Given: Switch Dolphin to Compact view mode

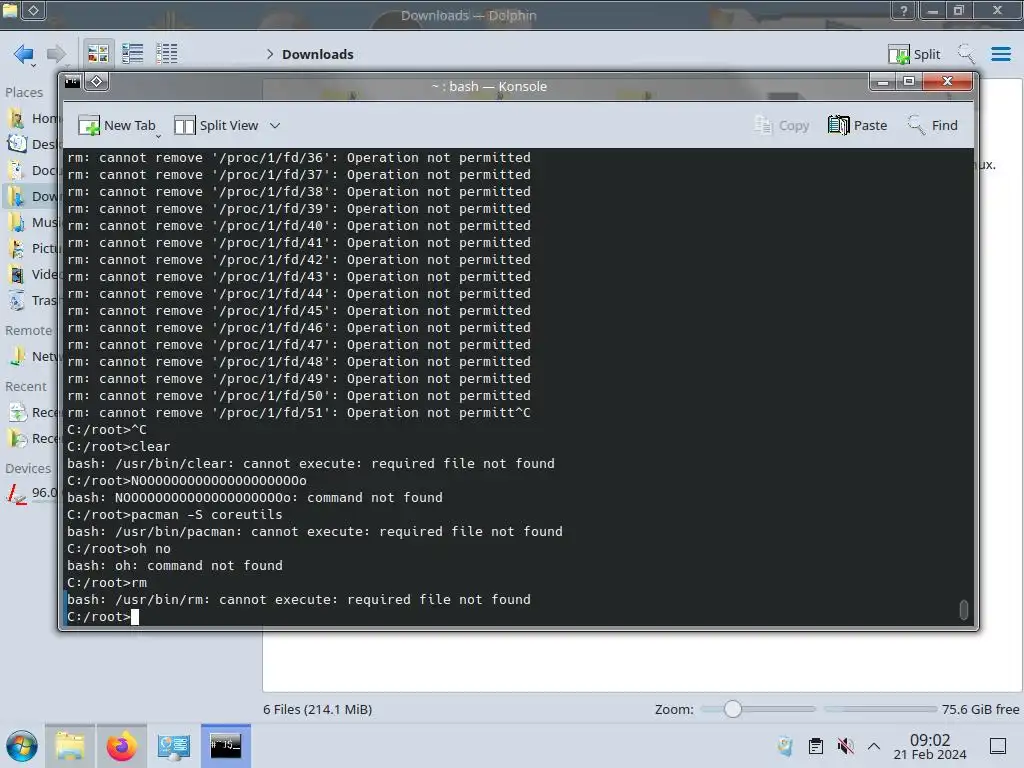Looking at the screenshot, I should [133, 54].
